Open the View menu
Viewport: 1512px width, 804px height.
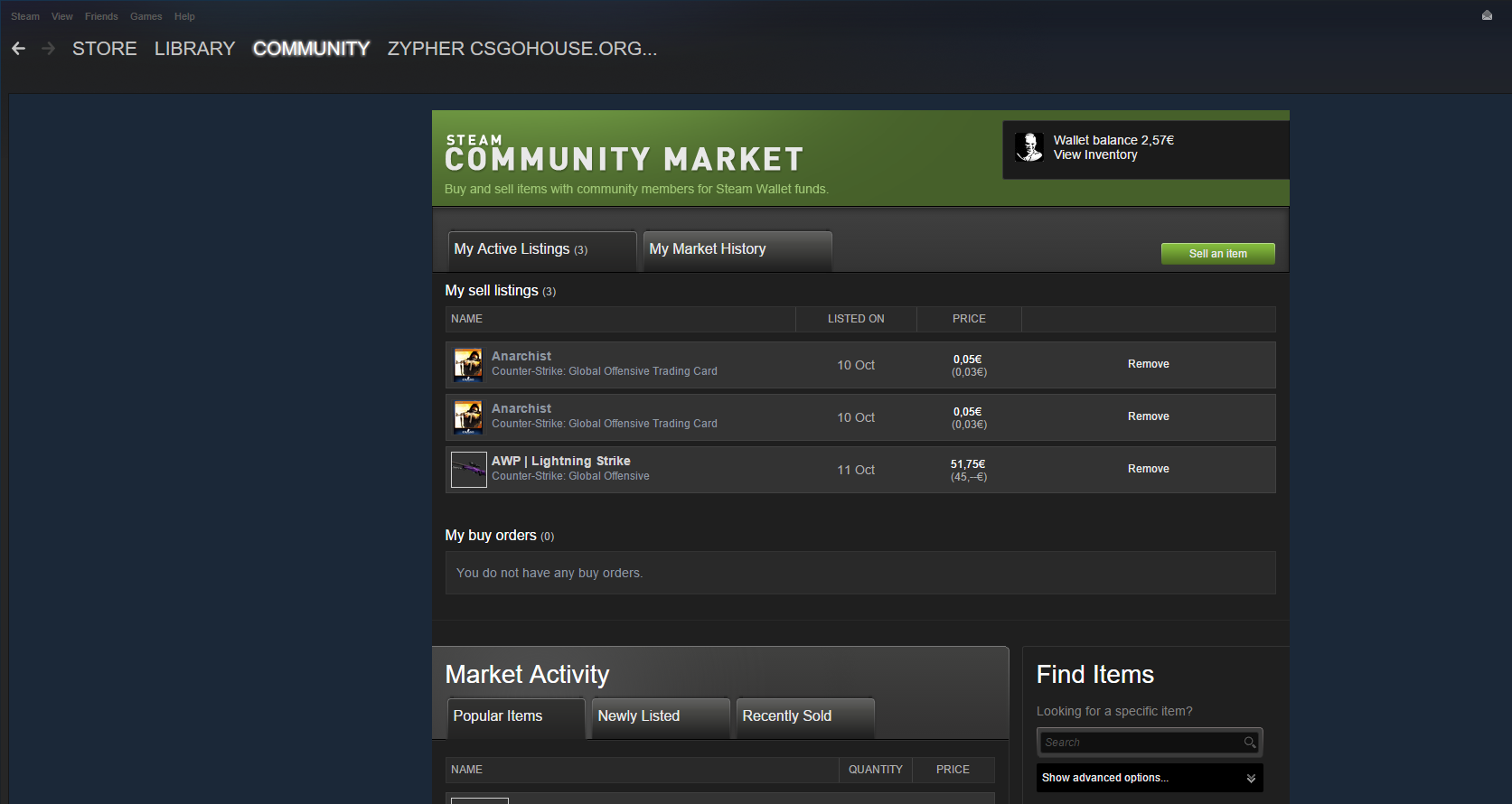click(62, 16)
